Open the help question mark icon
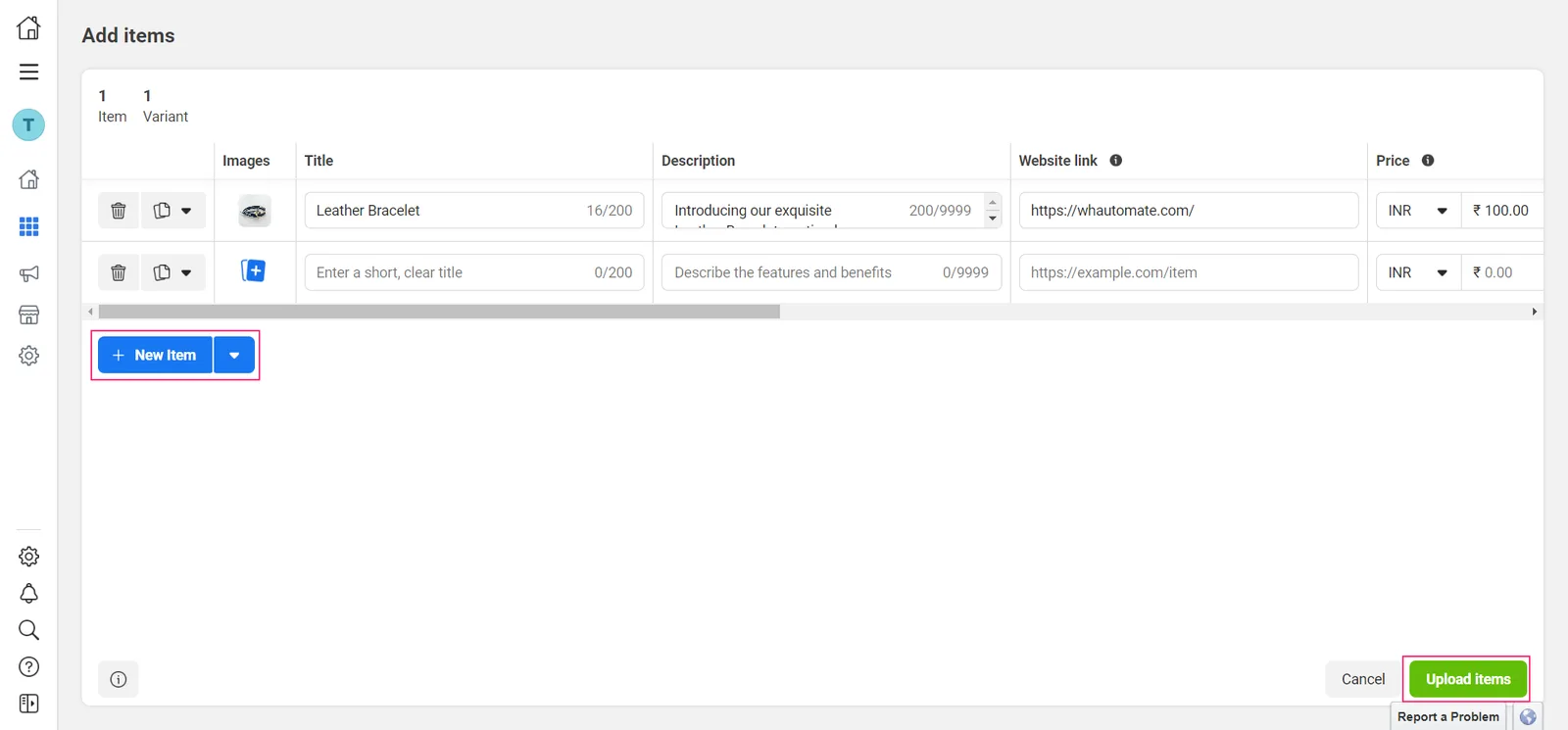 [x=28, y=667]
